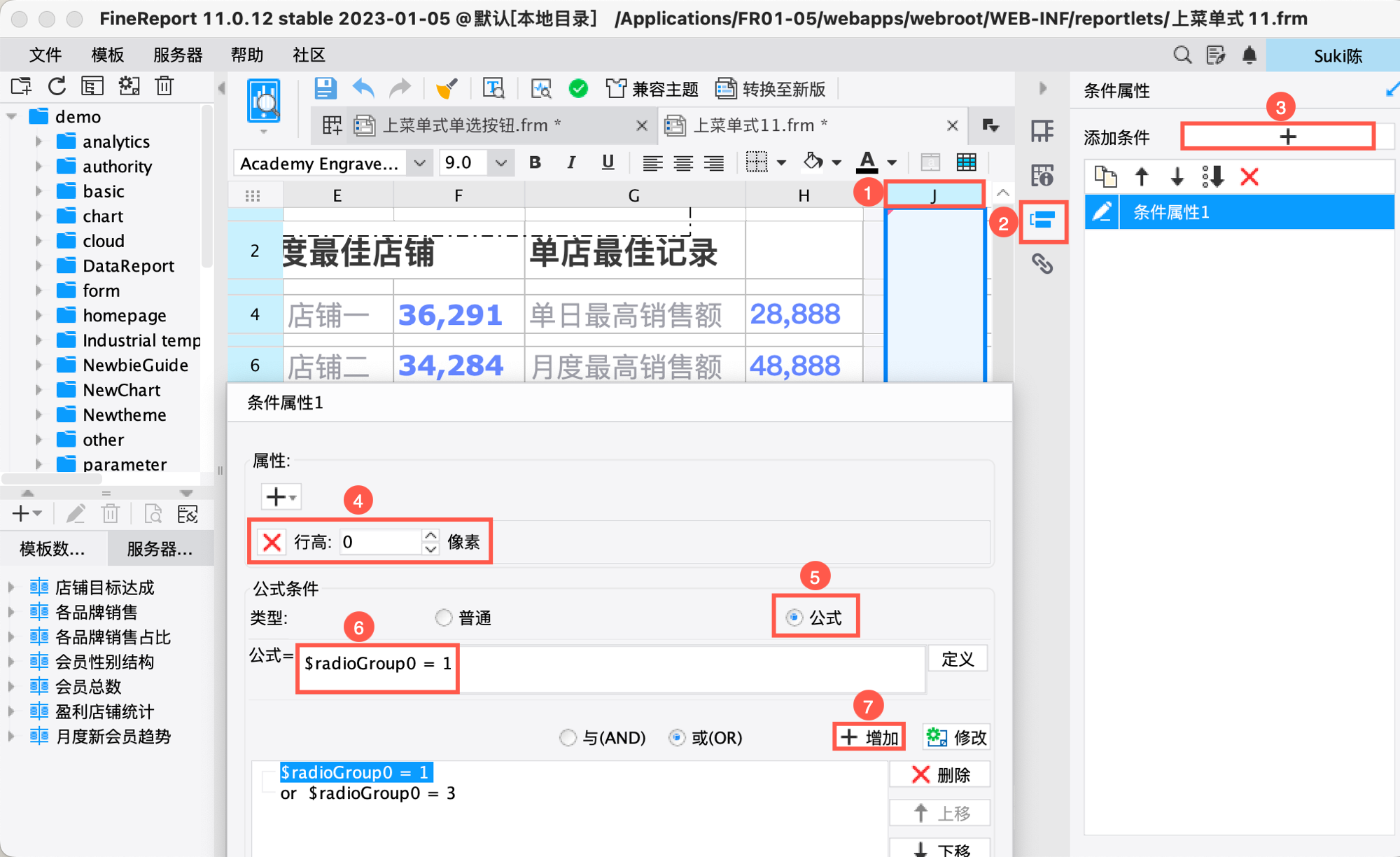Click the notification bell icon
Image resolution: width=1400 pixels, height=857 pixels.
(1249, 55)
